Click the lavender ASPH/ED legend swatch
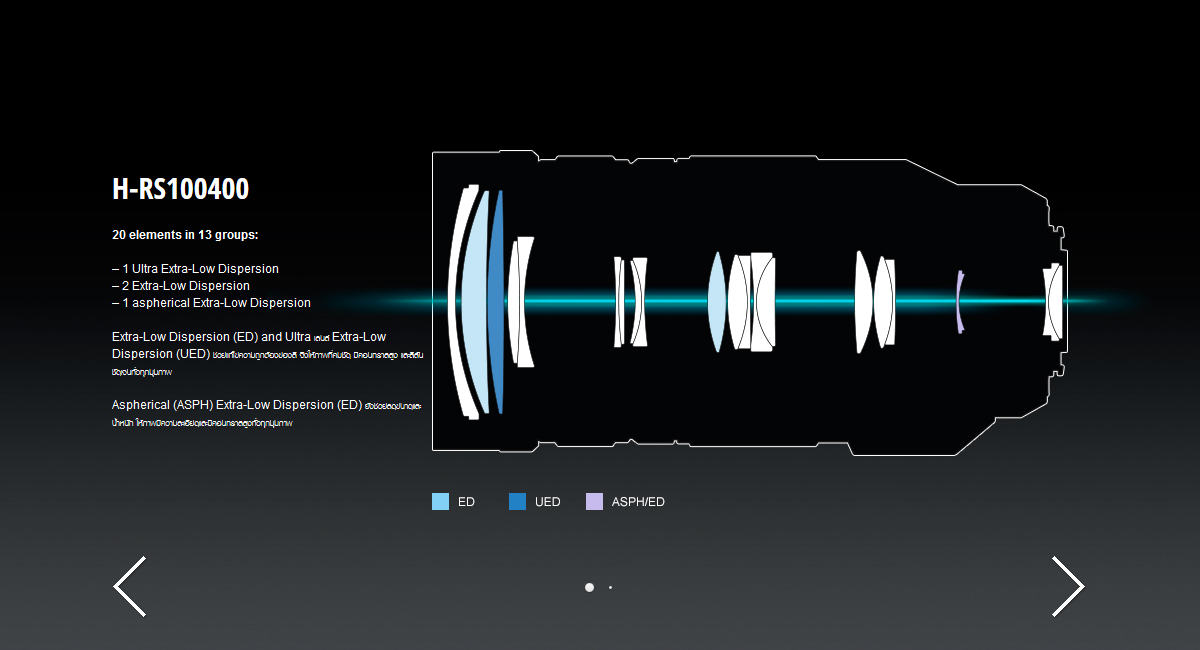1200x650 pixels. (594, 502)
